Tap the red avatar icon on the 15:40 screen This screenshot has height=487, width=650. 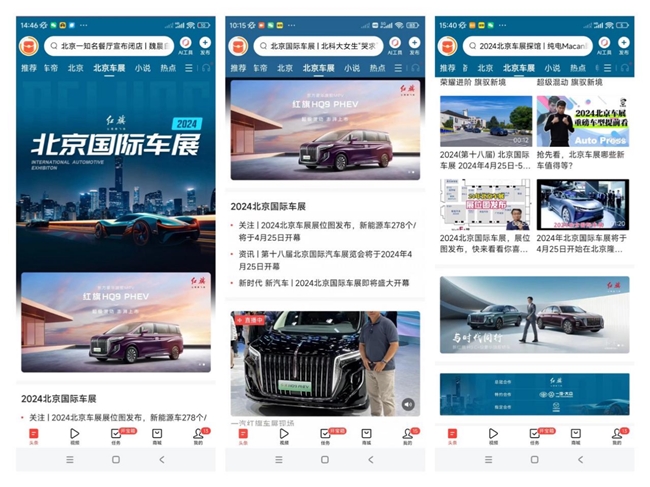coord(447,46)
